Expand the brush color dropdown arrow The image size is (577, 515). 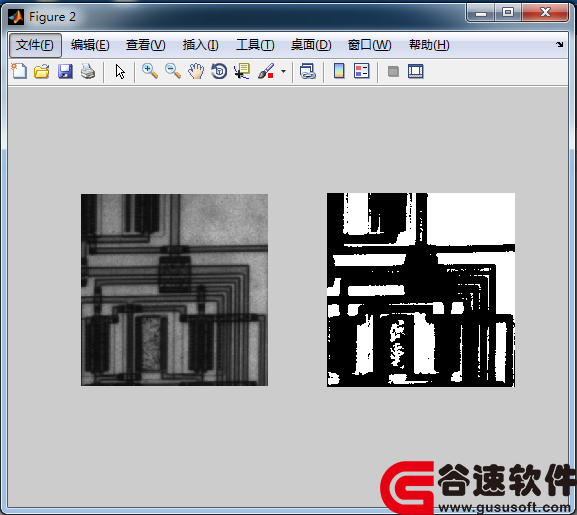click(x=283, y=71)
